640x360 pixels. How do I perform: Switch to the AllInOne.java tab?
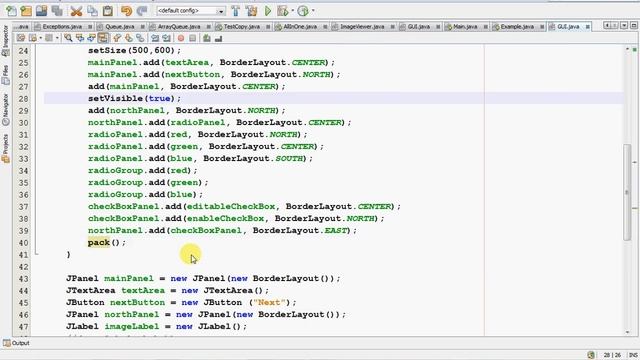300,27
